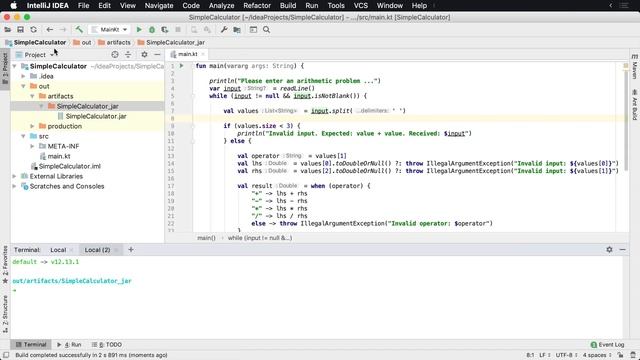
Task: Collapse the artifacts folder
Action: click(32, 96)
